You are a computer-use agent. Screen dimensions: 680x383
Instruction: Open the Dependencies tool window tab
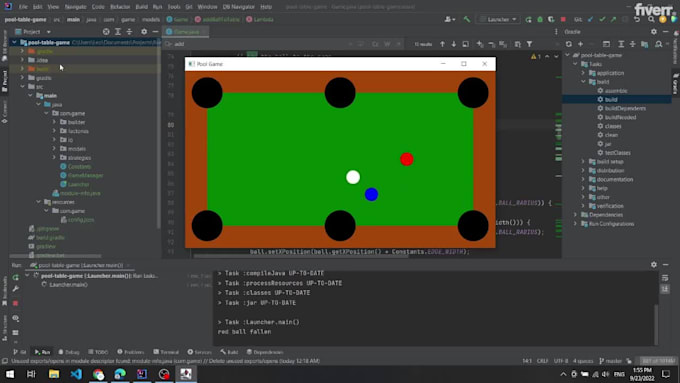265,352
